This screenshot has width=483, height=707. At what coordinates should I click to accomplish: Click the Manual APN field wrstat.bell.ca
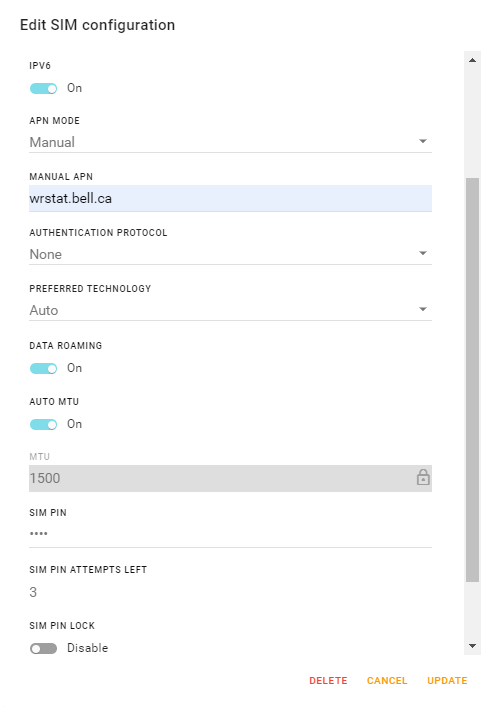(230, 198)
